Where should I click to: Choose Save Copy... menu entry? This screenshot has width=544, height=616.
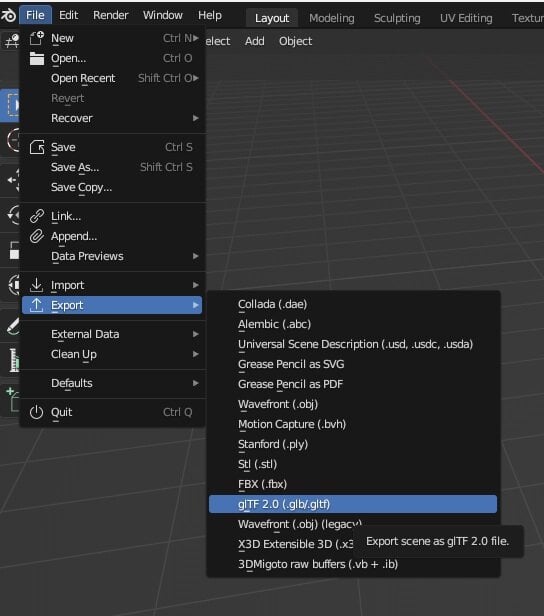(112, 187)
